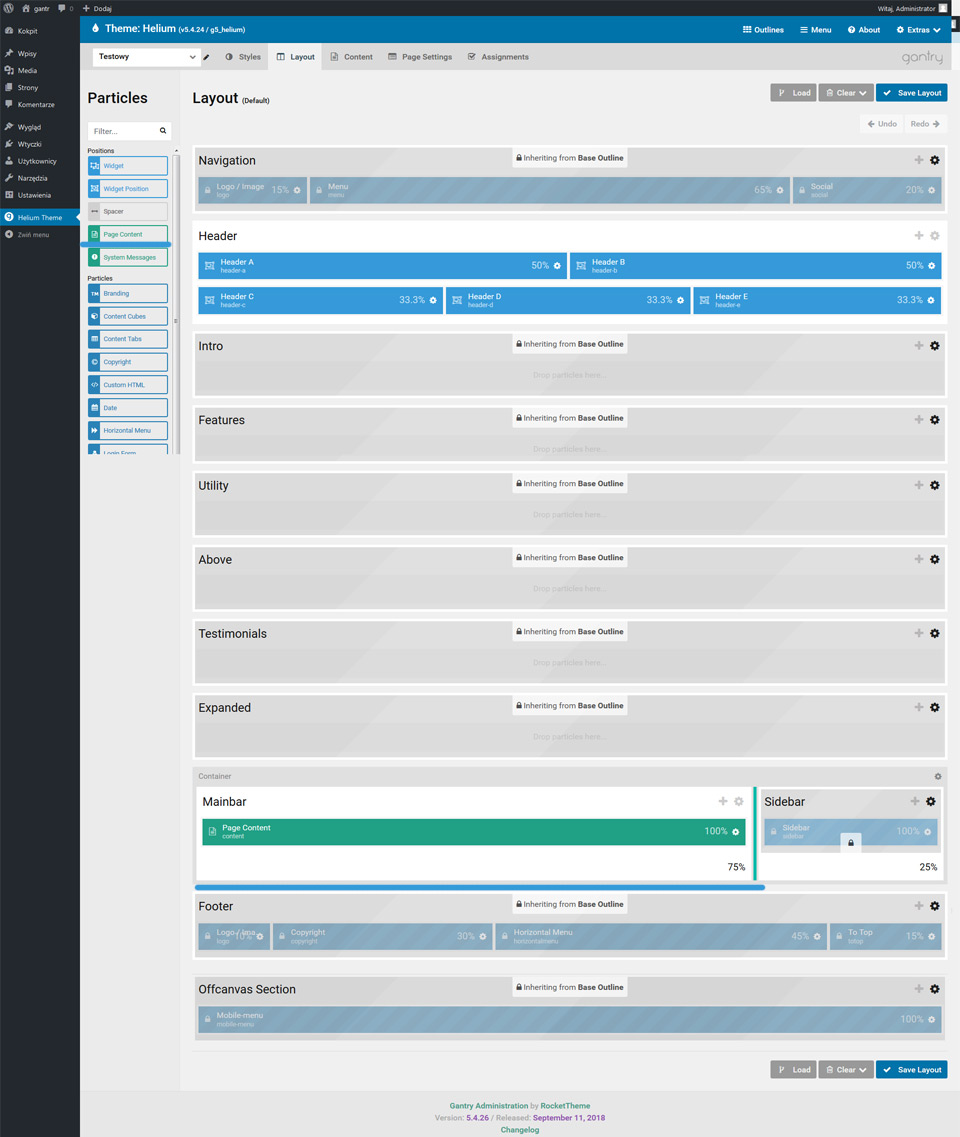Click the bottom Load button
Image resolution: width=960 pixels, height=1137 pixels.
pyautogui.click(x=794, y=1070)
